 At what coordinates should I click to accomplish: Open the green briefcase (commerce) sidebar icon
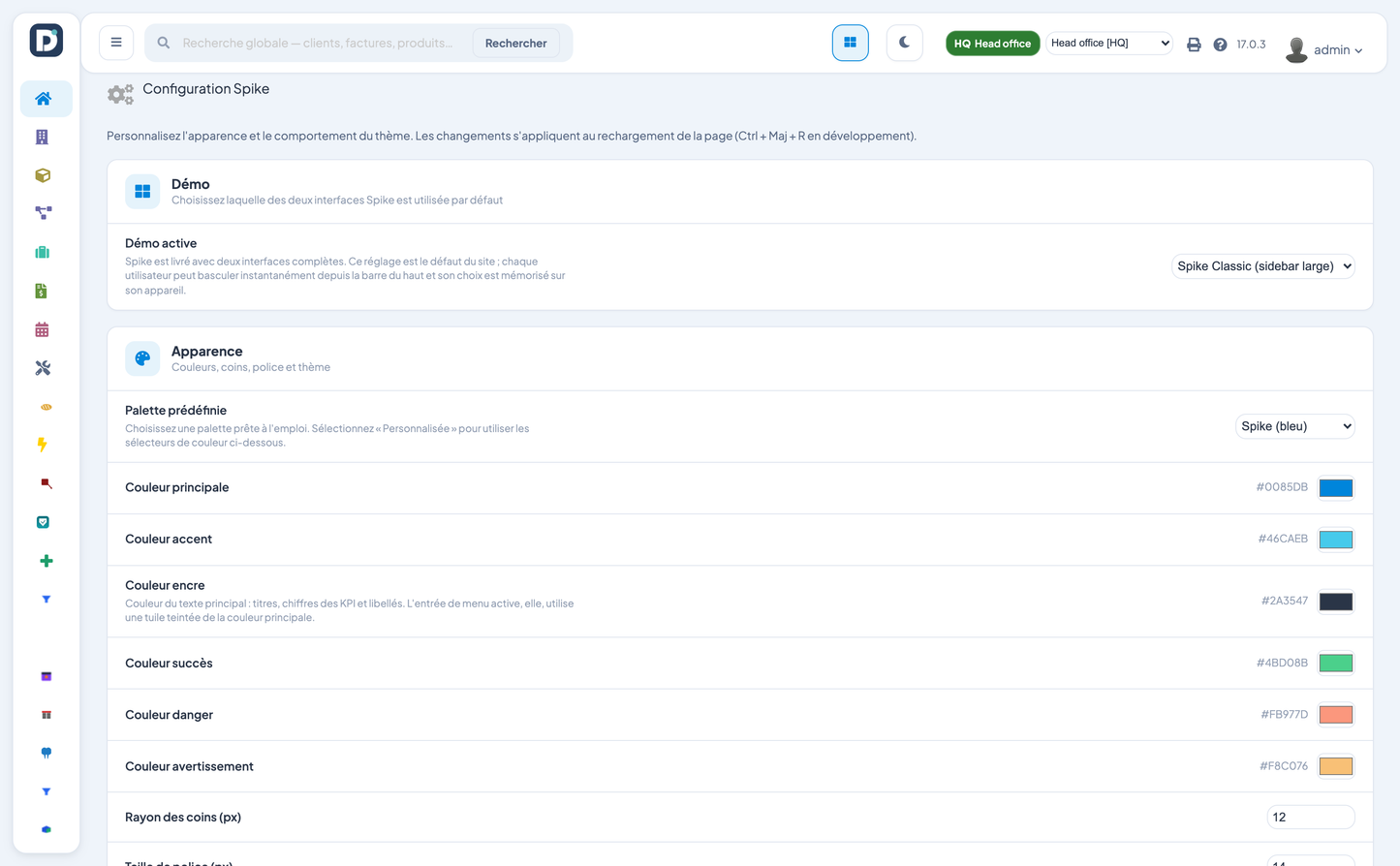pos(43,252)
